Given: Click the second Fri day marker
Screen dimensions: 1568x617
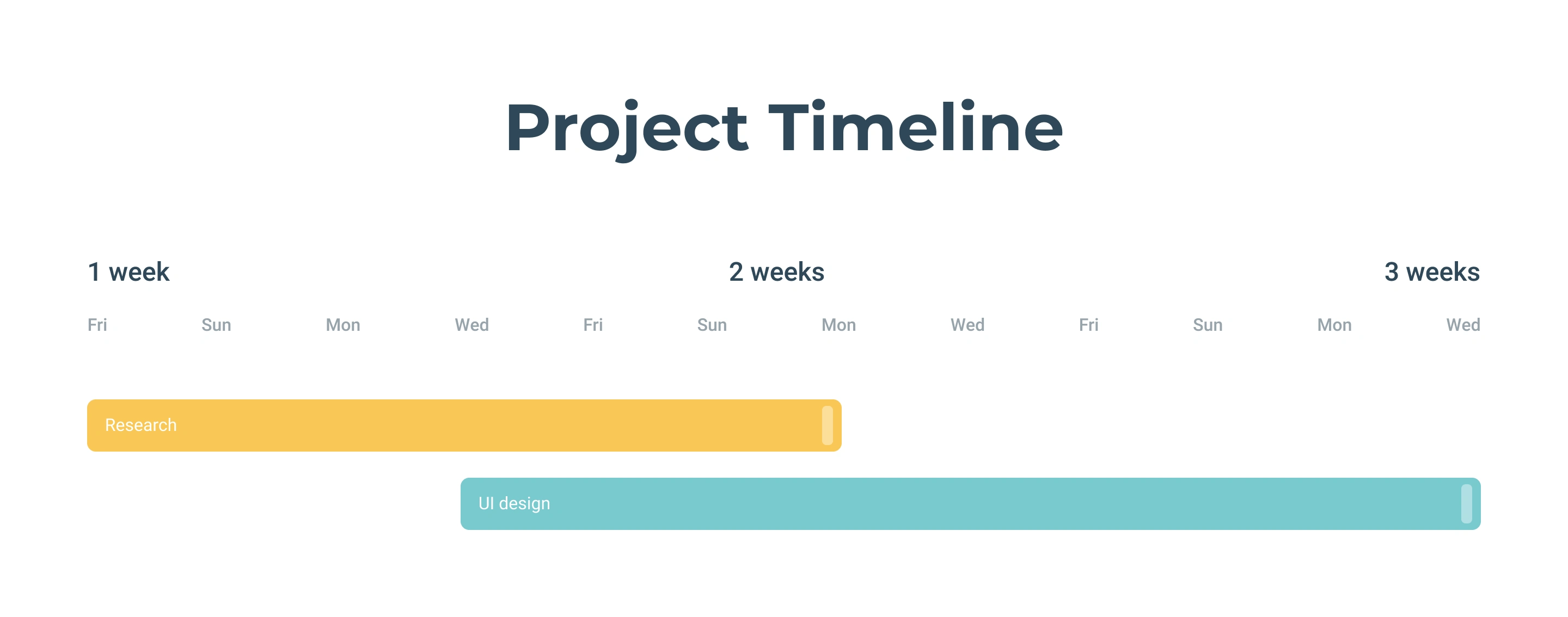Looking at the screenshot, I should (x=593, y=325).
